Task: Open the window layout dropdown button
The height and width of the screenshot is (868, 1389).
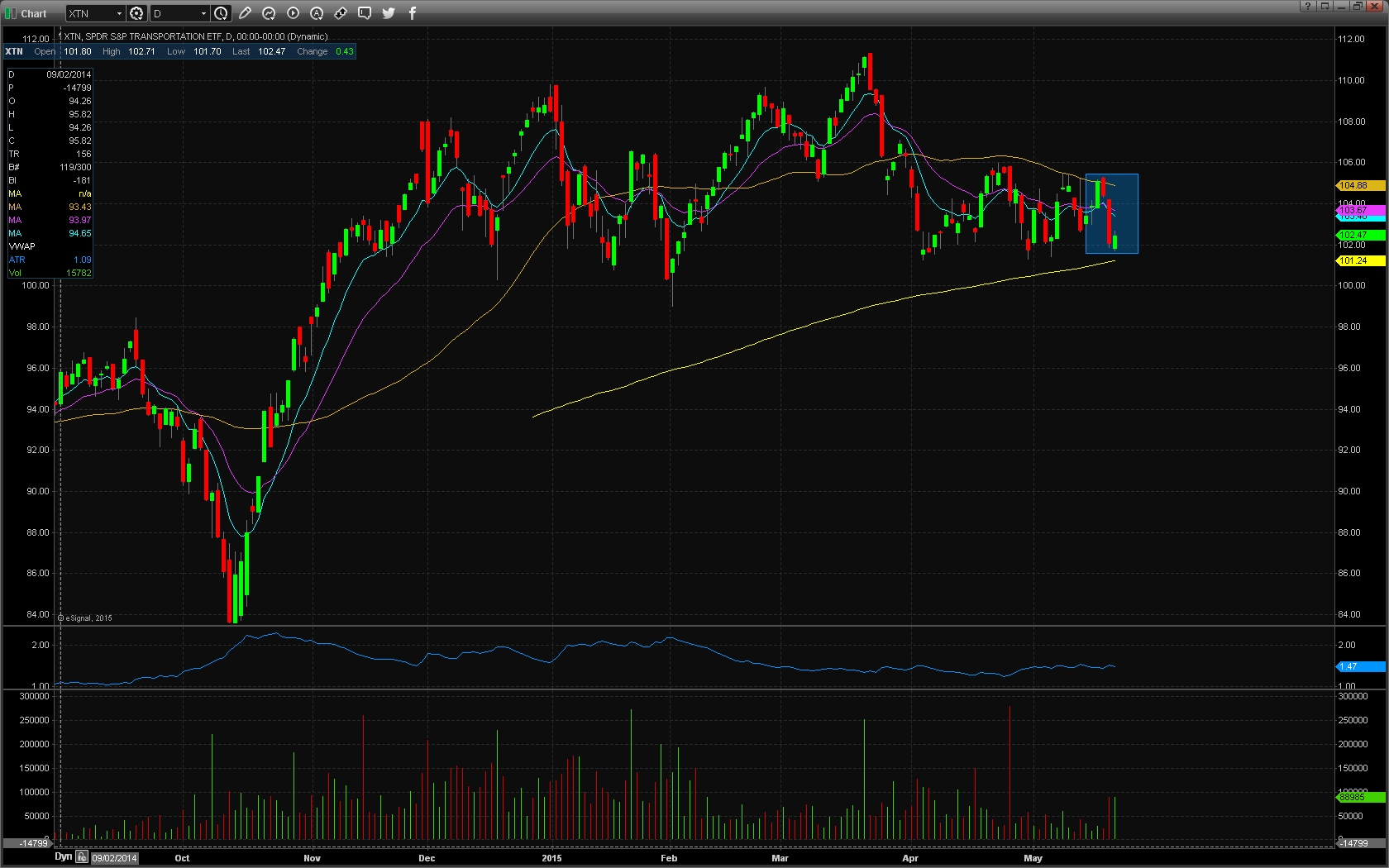Action: (1325, 7)
